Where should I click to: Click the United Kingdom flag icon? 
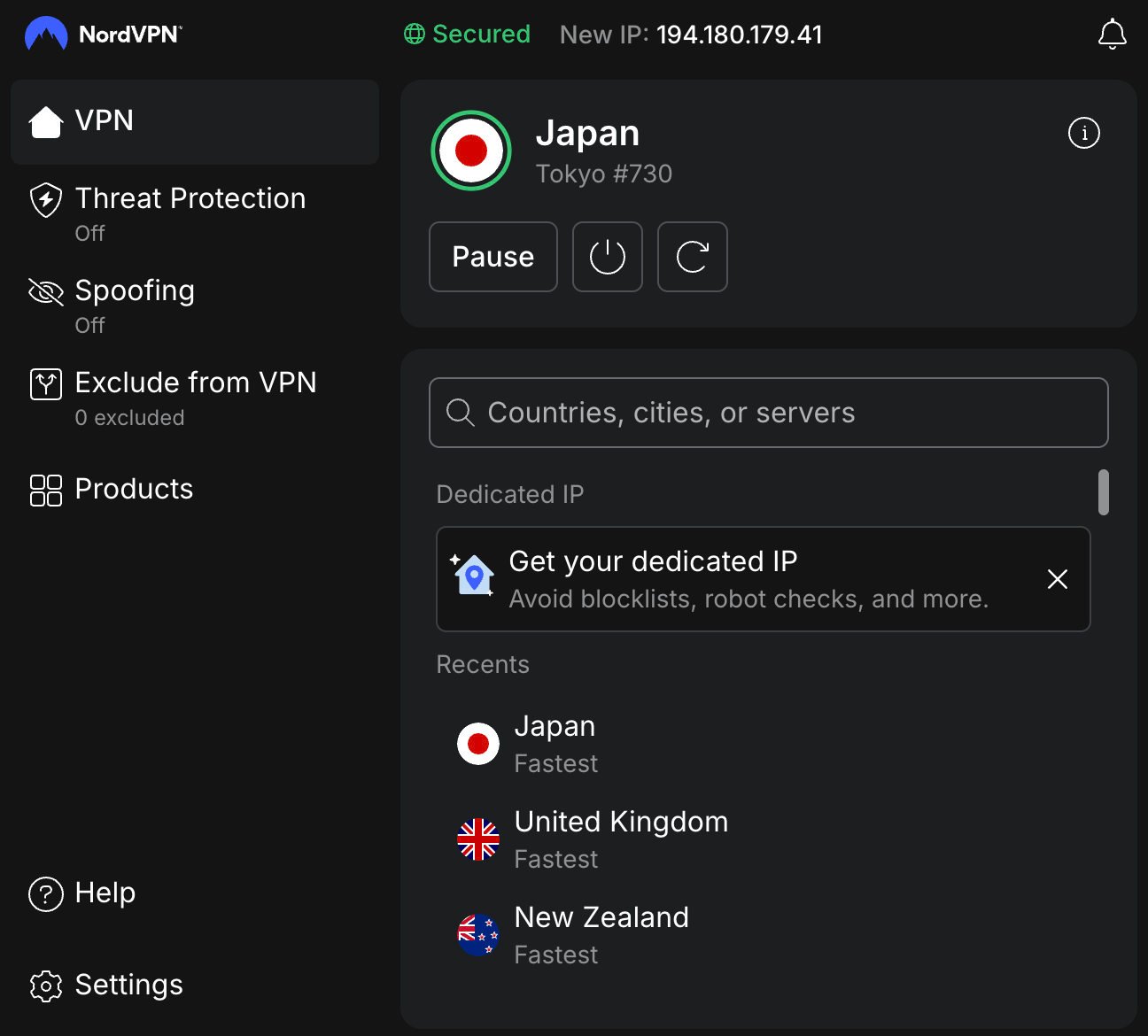point(478,839)
